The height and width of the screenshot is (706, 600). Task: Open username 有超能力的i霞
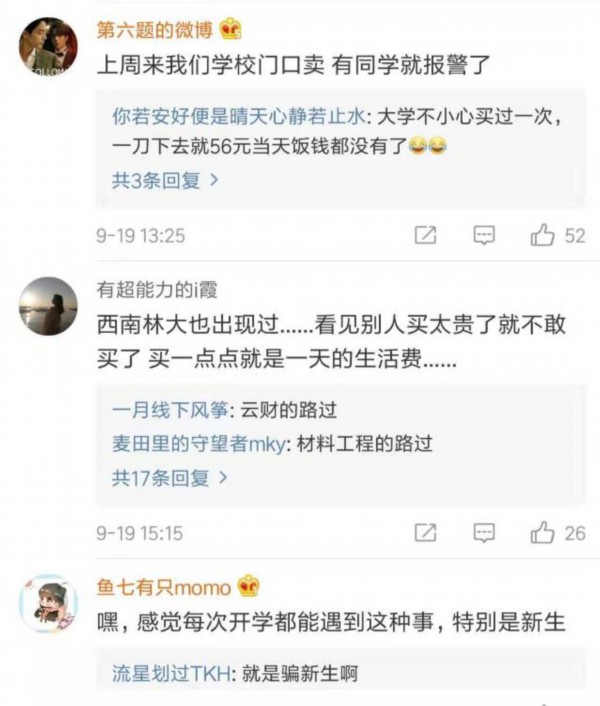coord(157,290)
